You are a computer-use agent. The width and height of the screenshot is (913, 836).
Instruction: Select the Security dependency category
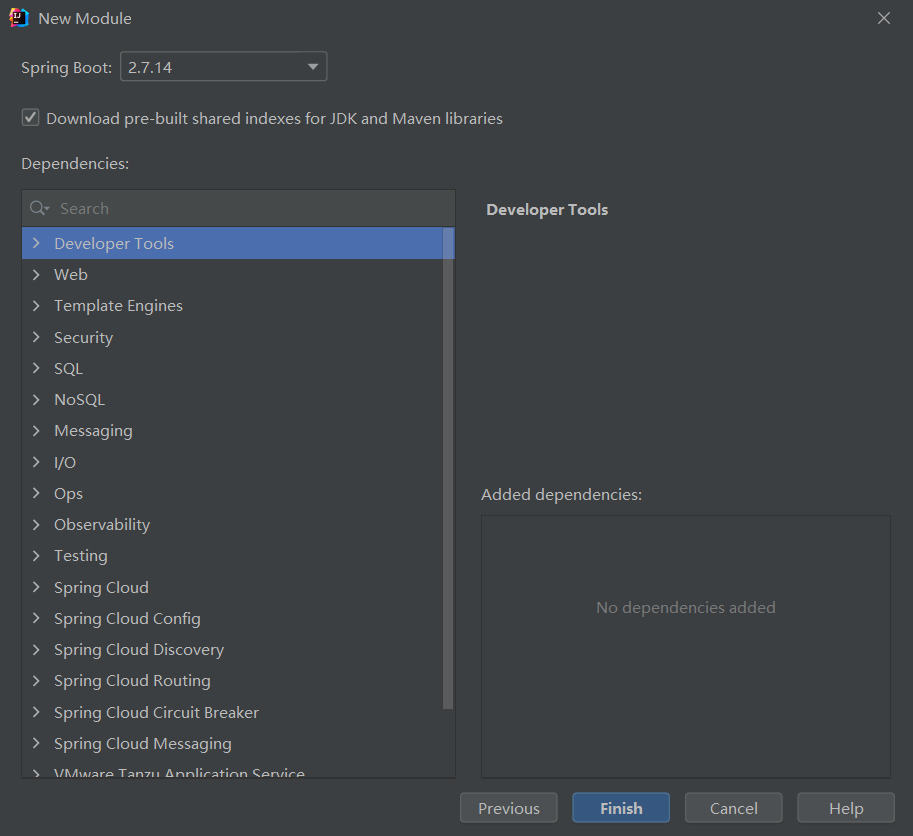tap(83, 338)
